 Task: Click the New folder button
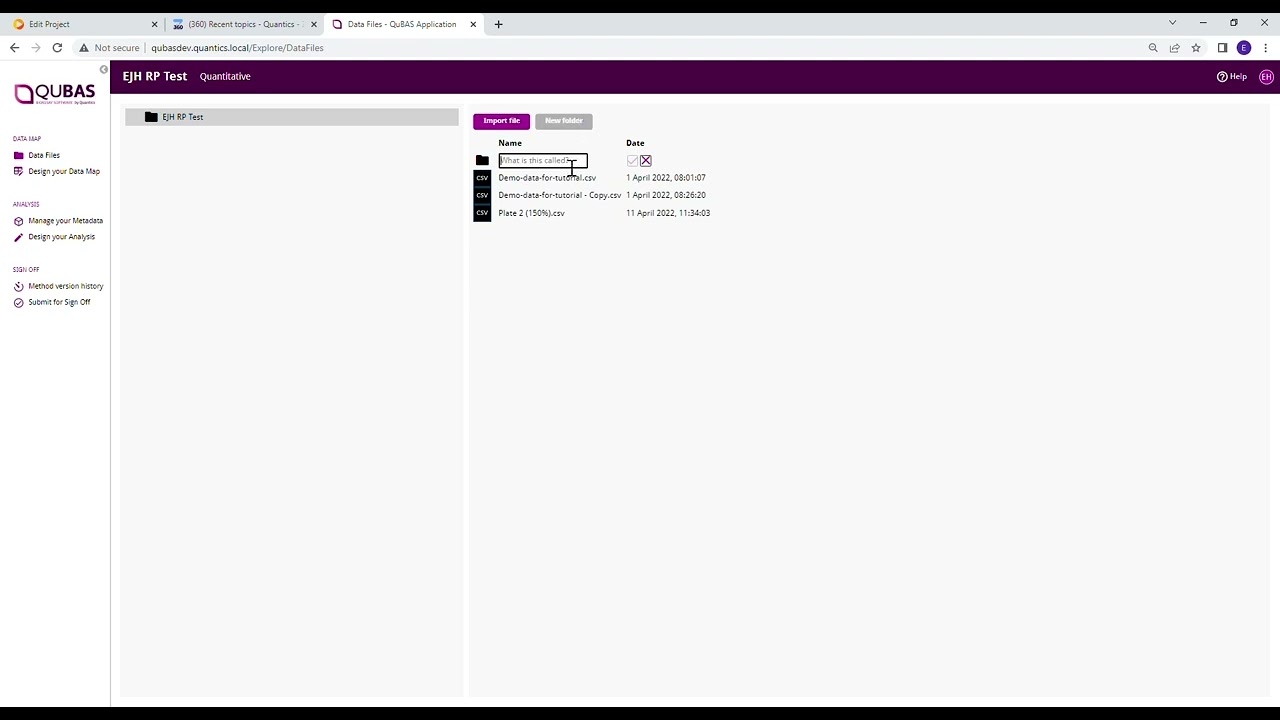564,121
